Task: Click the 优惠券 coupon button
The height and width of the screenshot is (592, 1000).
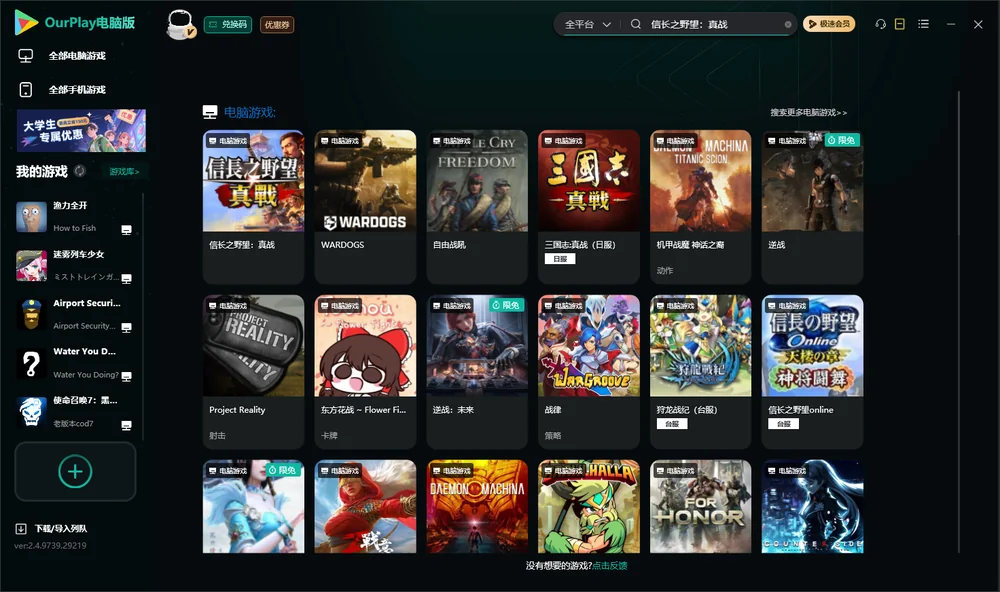Action: tap(277, 25)
